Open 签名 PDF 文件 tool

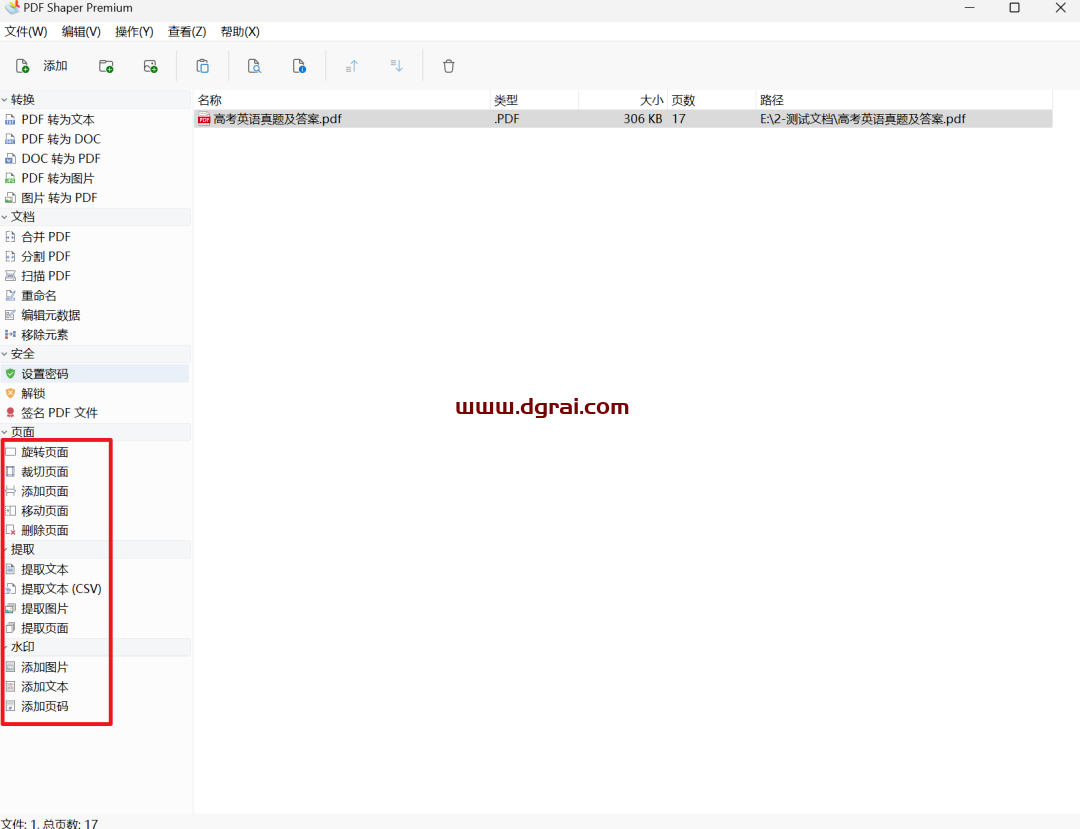52,413
